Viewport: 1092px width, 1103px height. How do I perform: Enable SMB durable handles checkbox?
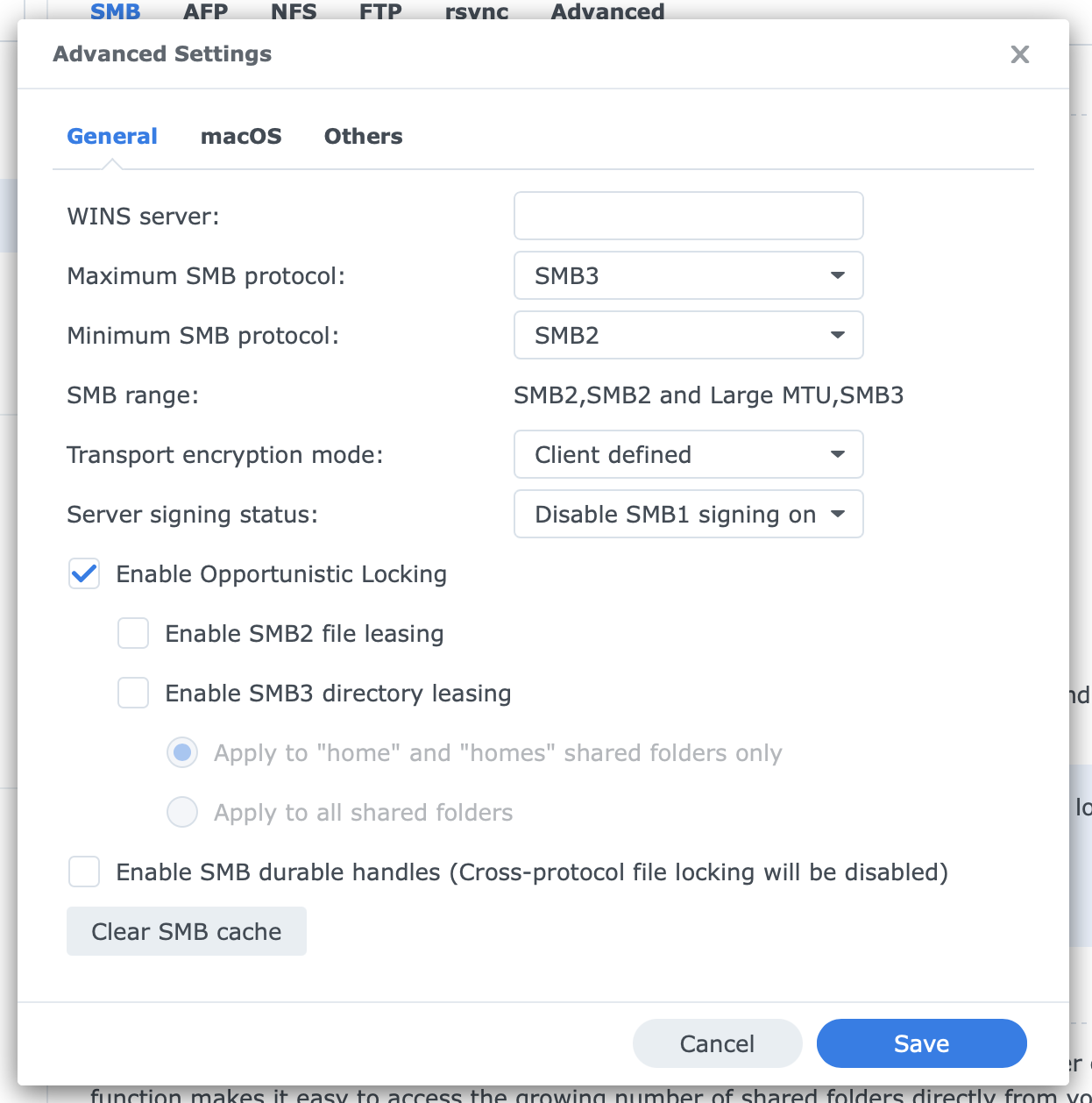pos(84,872)
